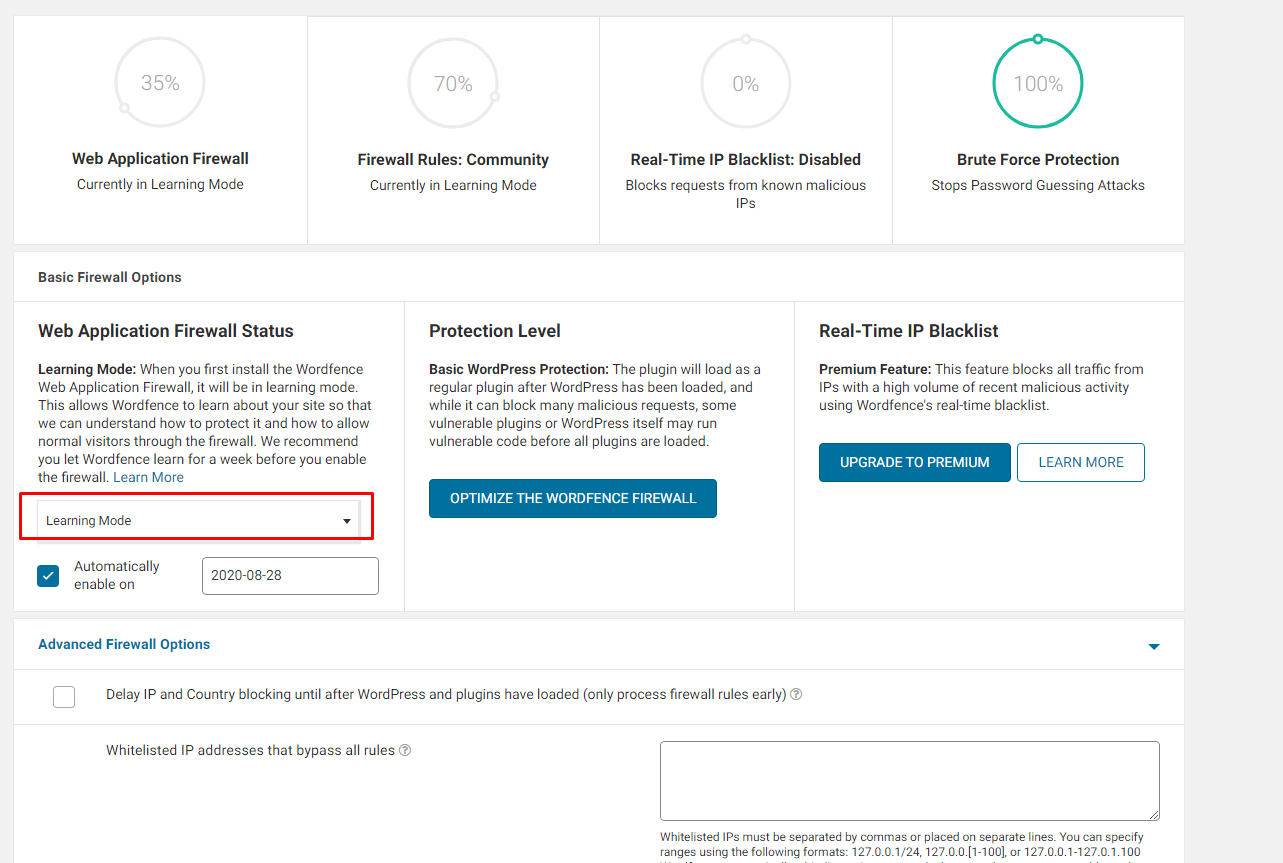Image resolution: width=1283 pixels, height=863 pixels.
Task: Click the Web Application Firewall card title
Action: (x=160, y=159)
